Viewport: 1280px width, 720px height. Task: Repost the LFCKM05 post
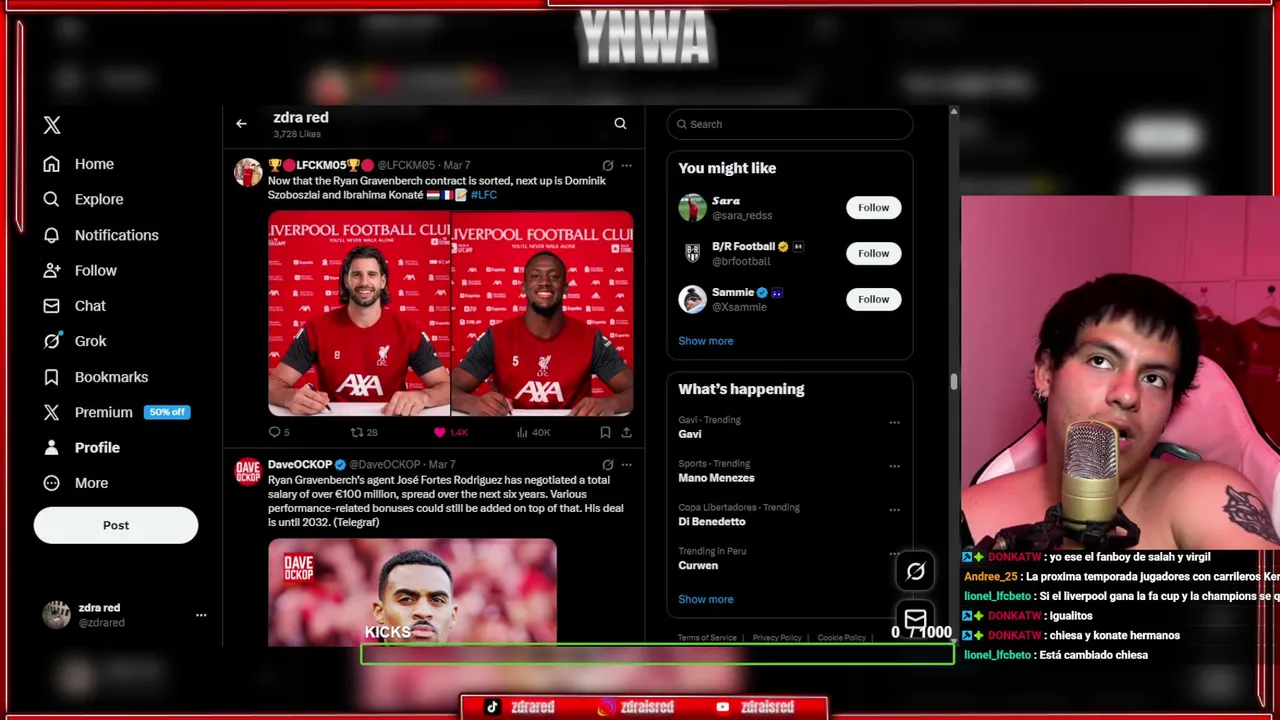[x=363, y=432]
